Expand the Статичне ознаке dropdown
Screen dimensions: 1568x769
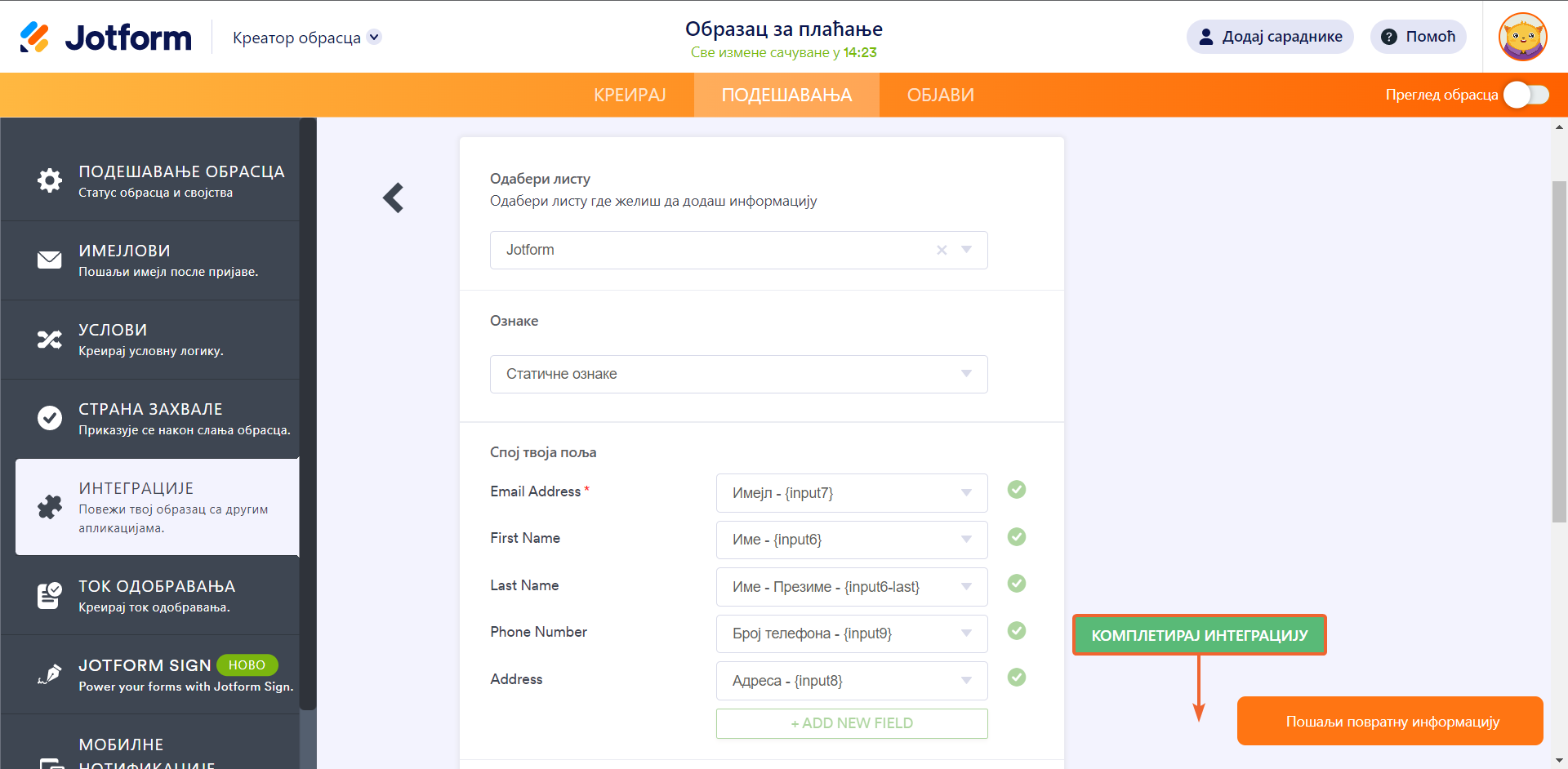[x=738, y=374]
